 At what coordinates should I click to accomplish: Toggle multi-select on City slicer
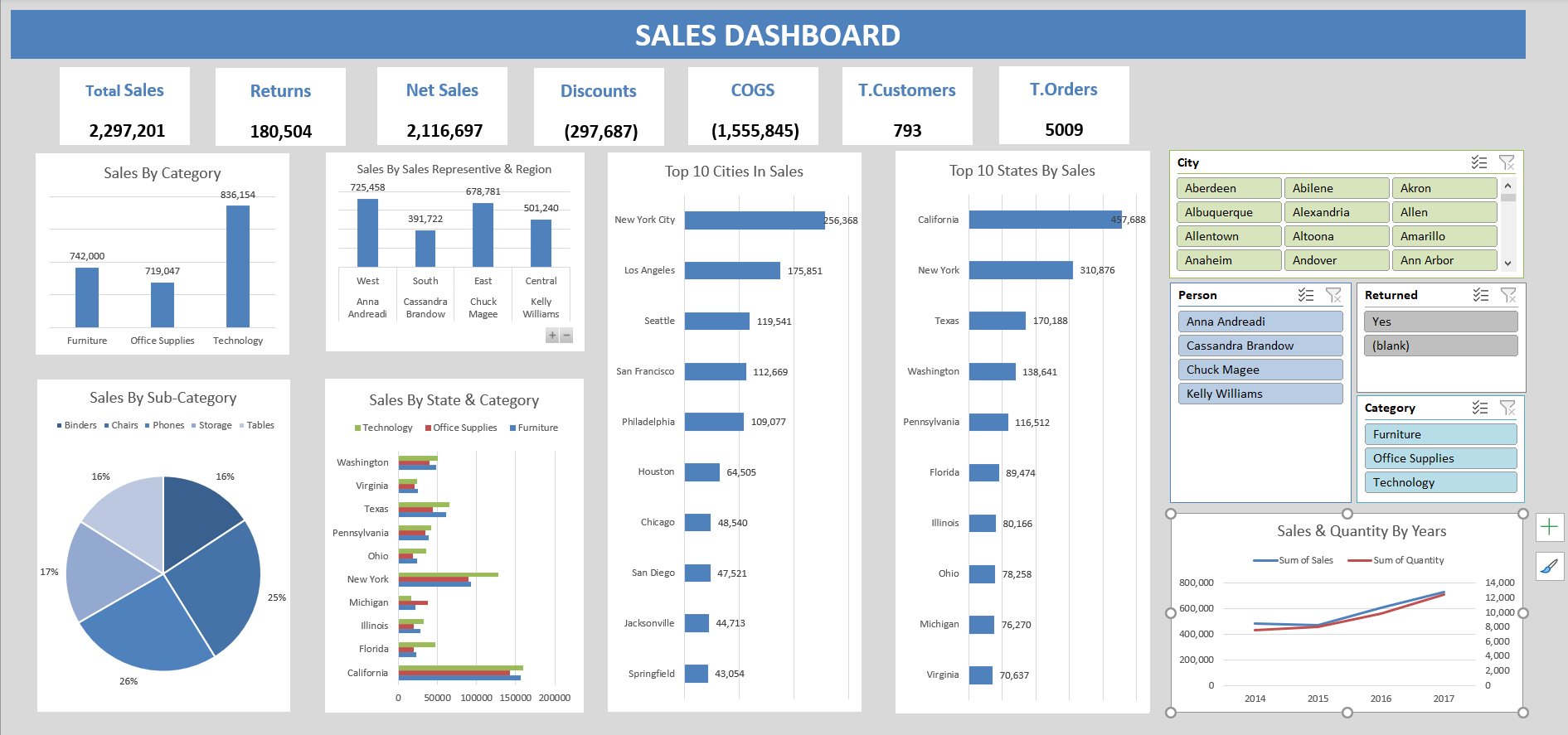coord(1479,162)
